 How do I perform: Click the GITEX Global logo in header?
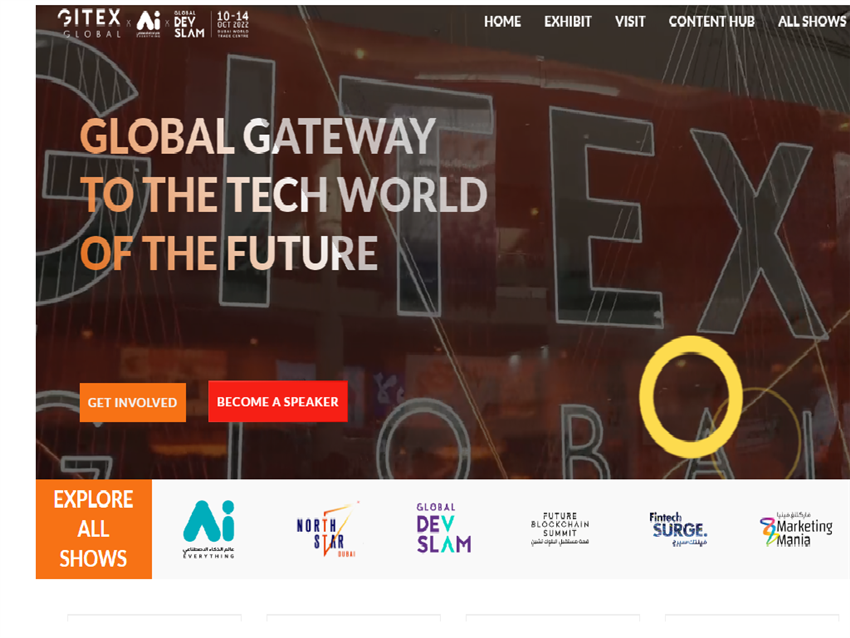coord(87,21)
